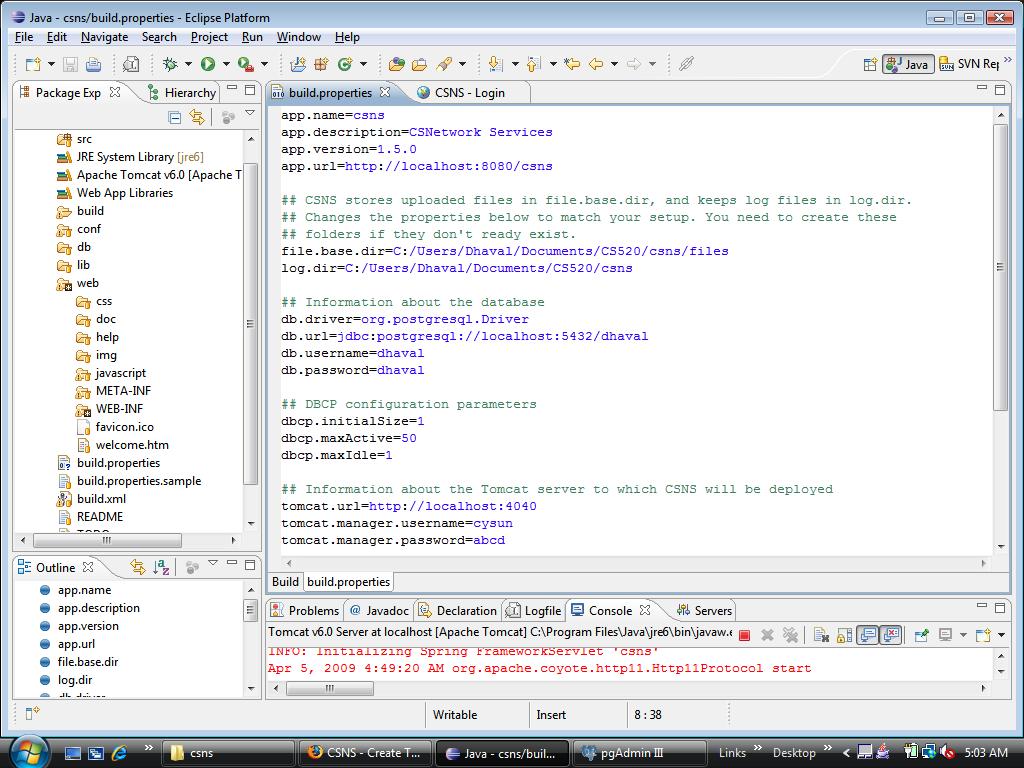Click Collapse All icon in Package Explorer
The width and height of the screenshot is (1024, 768).
175,118
